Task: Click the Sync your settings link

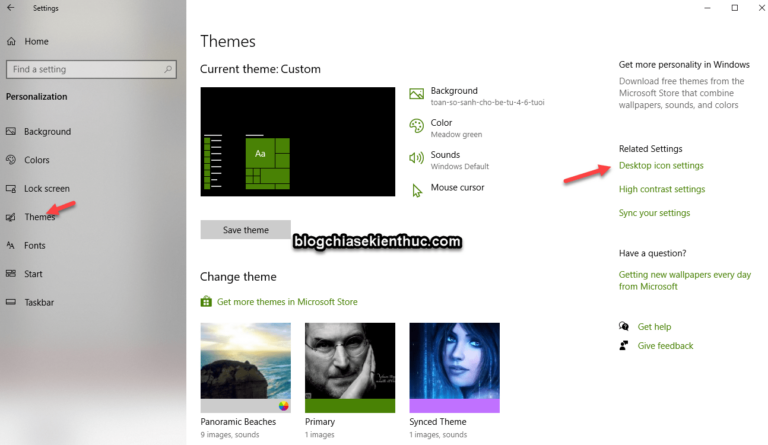Action: pos(654,213)
